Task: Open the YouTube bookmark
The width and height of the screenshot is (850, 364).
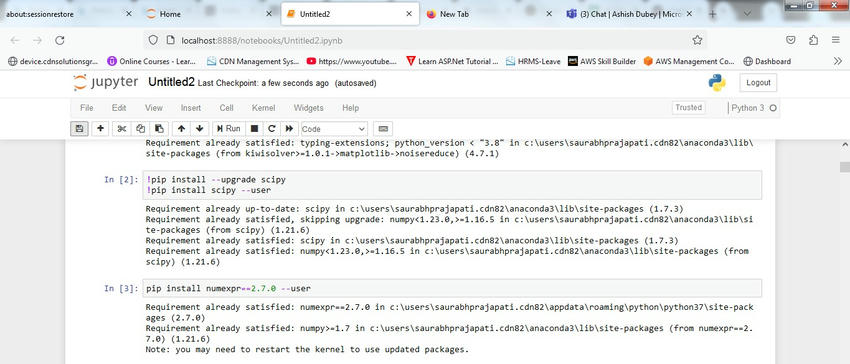Action: (352, 61)
